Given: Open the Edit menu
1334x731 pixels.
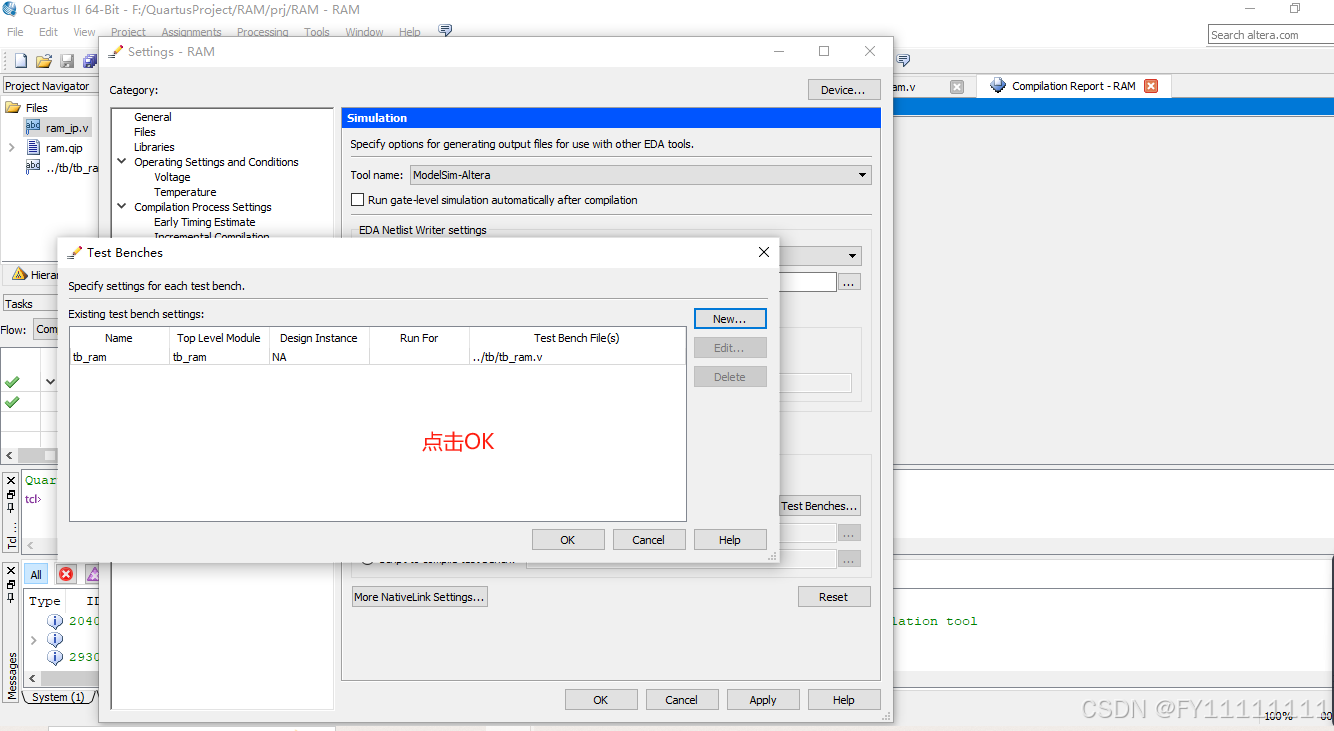Looking at the screenshot, I should click(48, 32).
